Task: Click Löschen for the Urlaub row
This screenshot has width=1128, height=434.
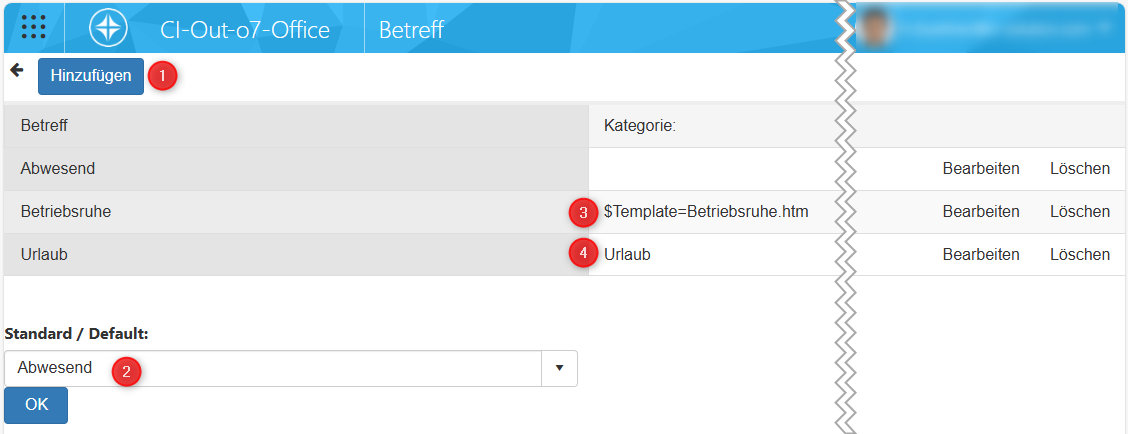Action: pos(1079,255)
